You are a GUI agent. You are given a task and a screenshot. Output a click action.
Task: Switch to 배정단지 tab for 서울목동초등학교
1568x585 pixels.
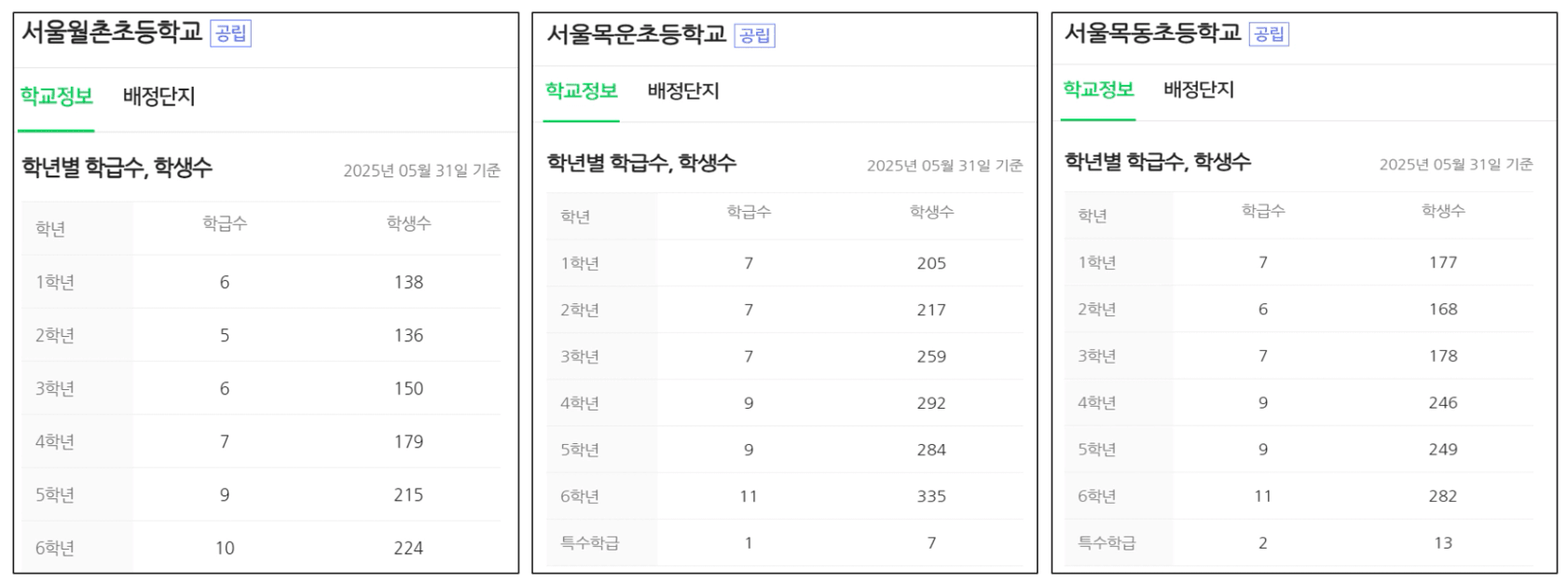point(1199,90)
